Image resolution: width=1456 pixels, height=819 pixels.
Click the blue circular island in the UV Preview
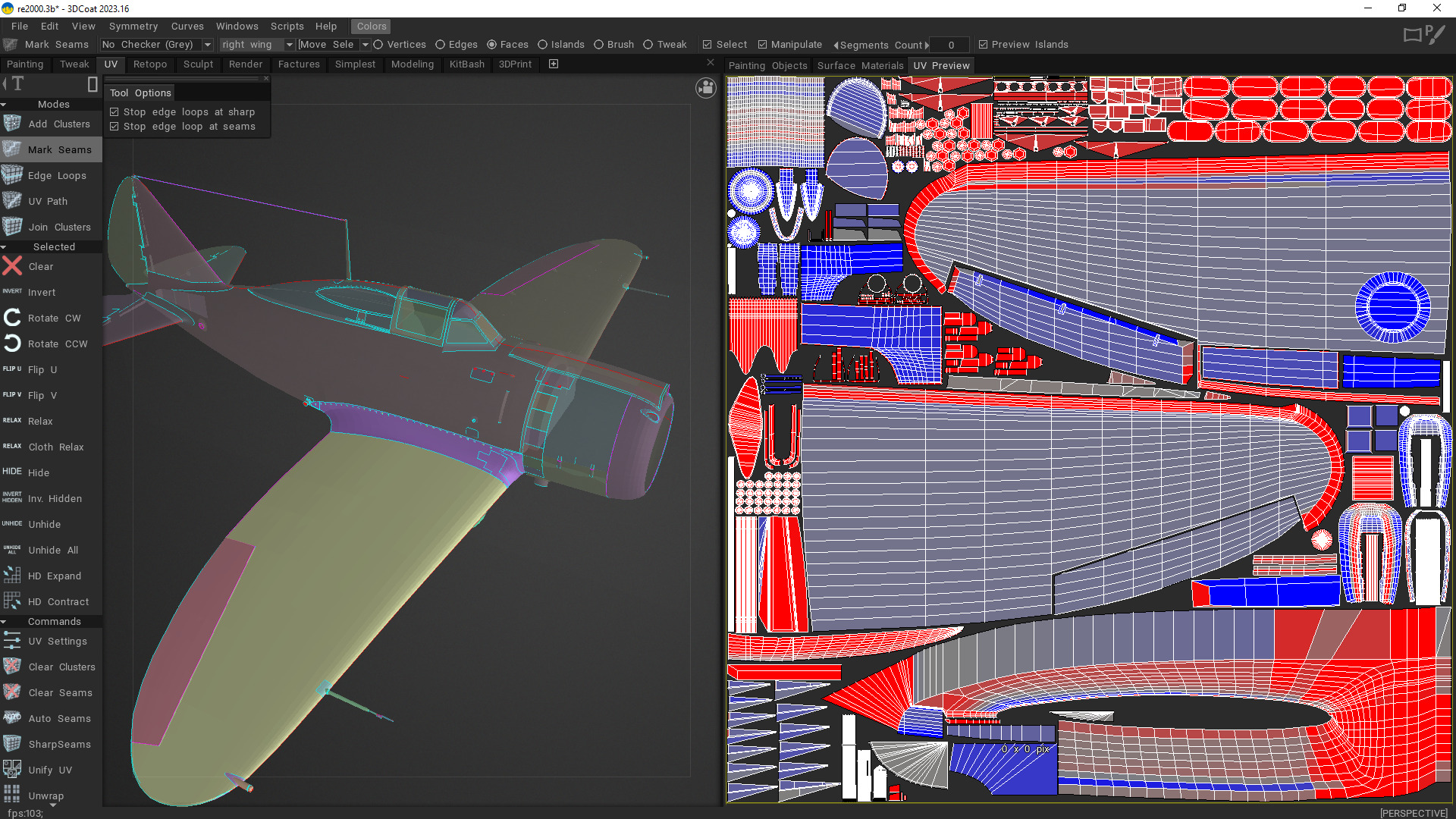[1392, 307]
